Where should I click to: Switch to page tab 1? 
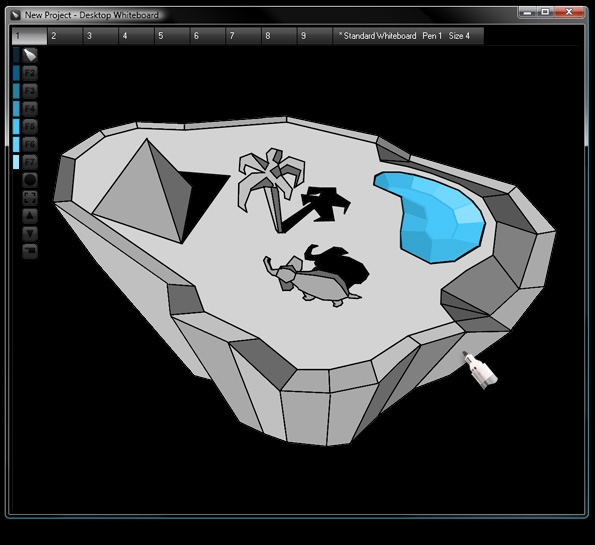pyautogui.click(x=29, y=36)
